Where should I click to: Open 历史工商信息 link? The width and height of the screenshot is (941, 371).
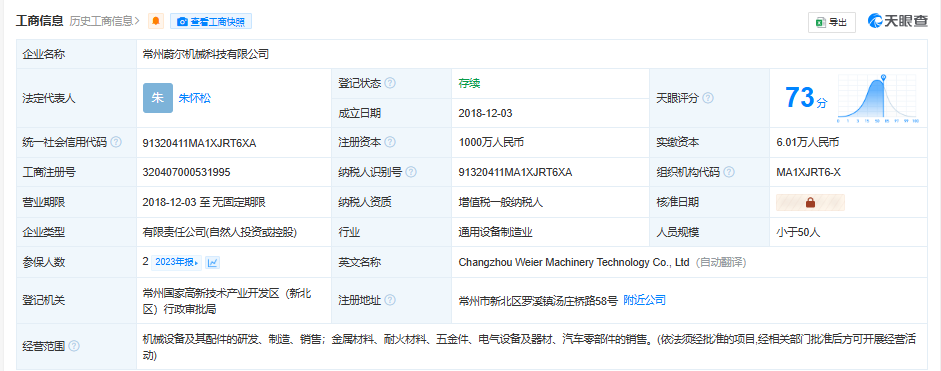(x=104, y=22)
